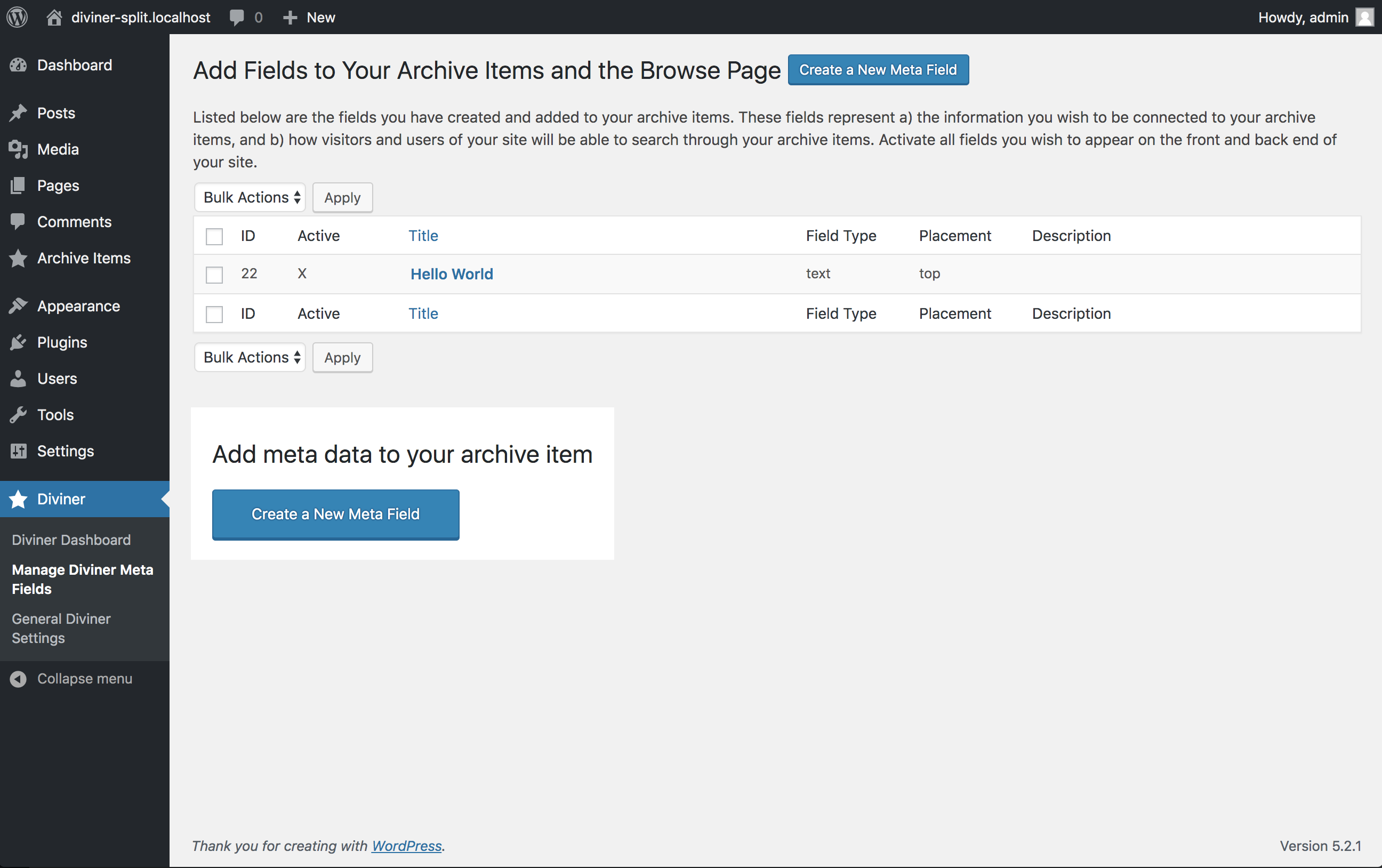Click the Comments speech bubble sidebar icon
Screen dimensions: 1382x868
point(18,222)
